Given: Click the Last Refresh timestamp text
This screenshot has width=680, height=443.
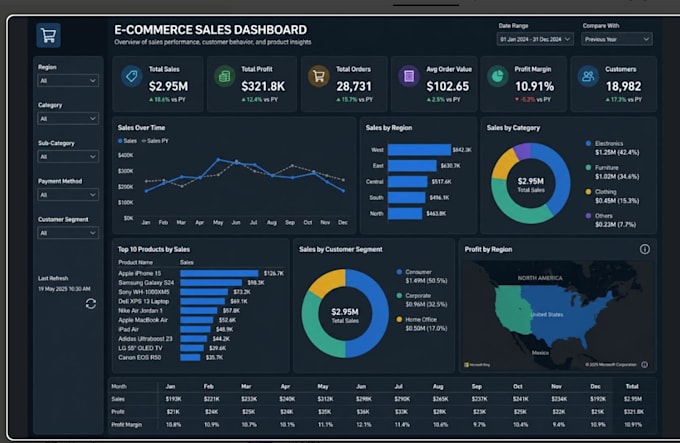Looking at the screenshot, I should [64, 289].
